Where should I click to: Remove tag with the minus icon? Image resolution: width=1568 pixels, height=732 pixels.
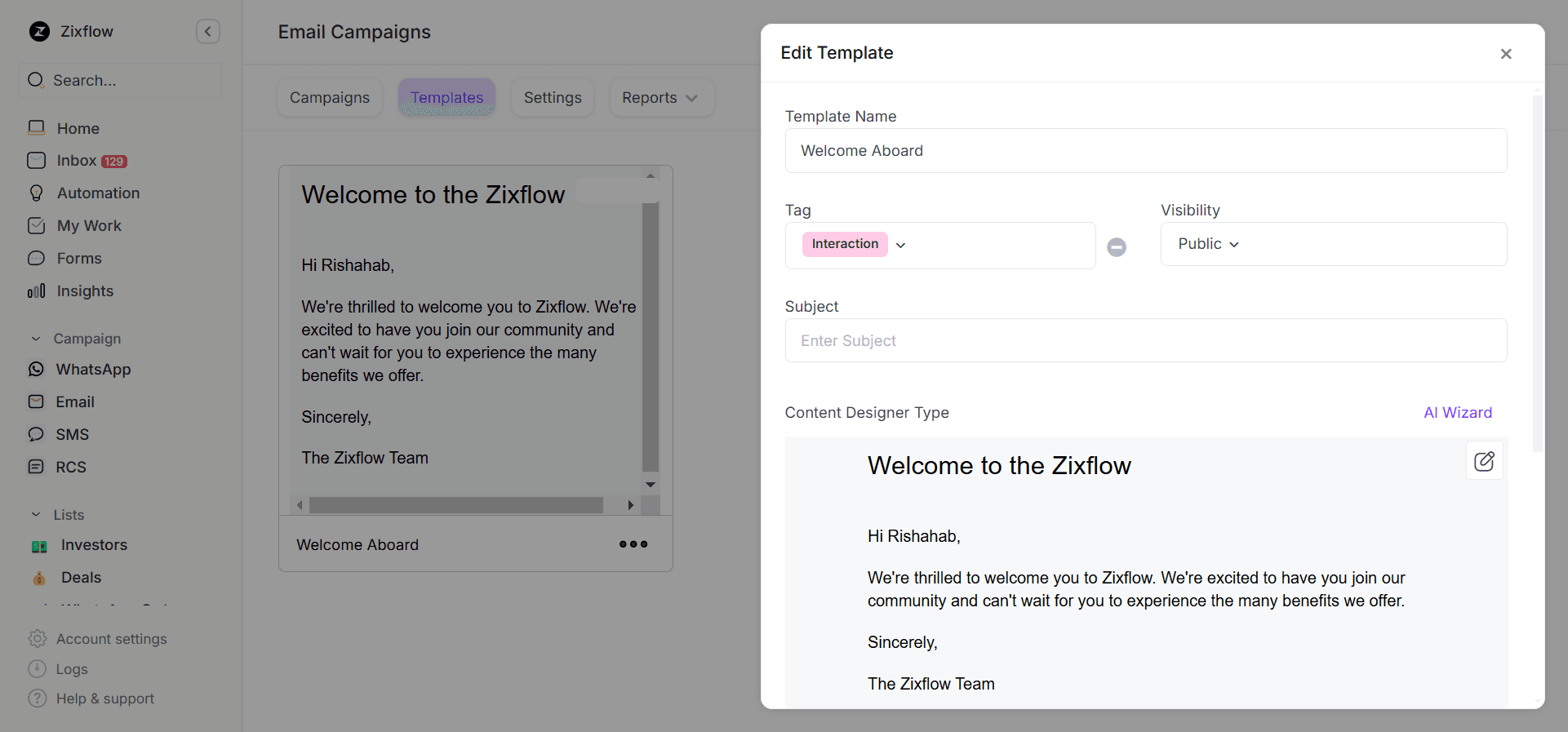pos(1116,246)
